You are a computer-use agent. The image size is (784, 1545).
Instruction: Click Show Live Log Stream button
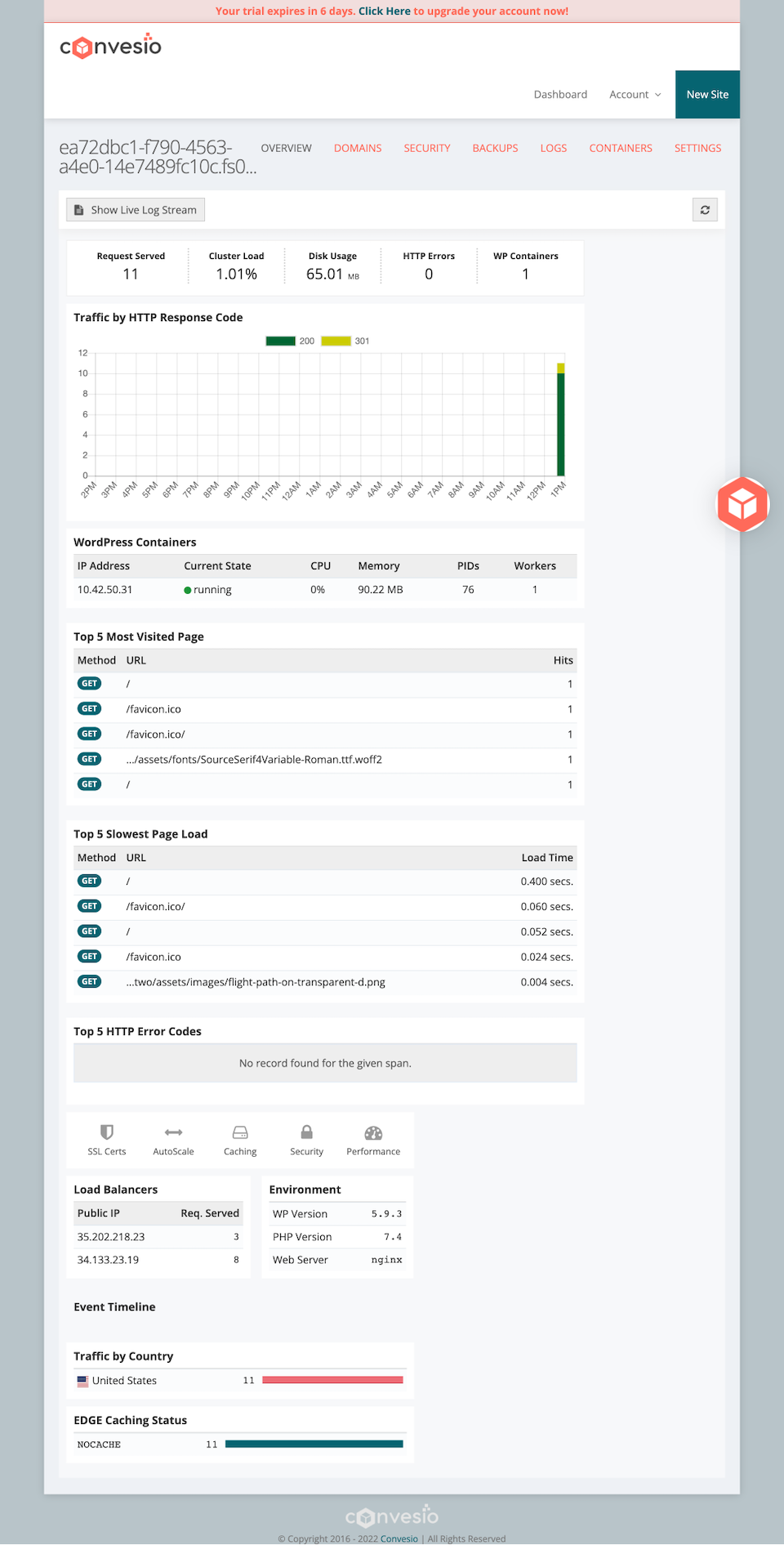(x=136, y=210)
